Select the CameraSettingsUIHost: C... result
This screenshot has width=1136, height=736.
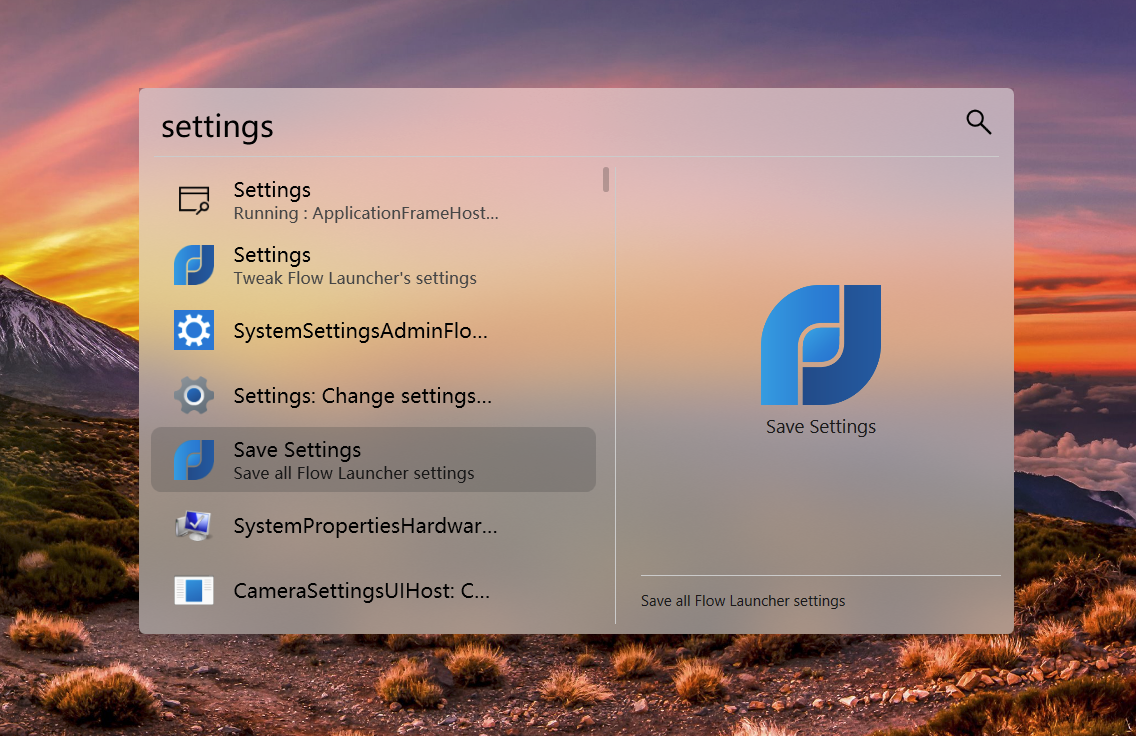pyautogui.click(x=373, y=590)
